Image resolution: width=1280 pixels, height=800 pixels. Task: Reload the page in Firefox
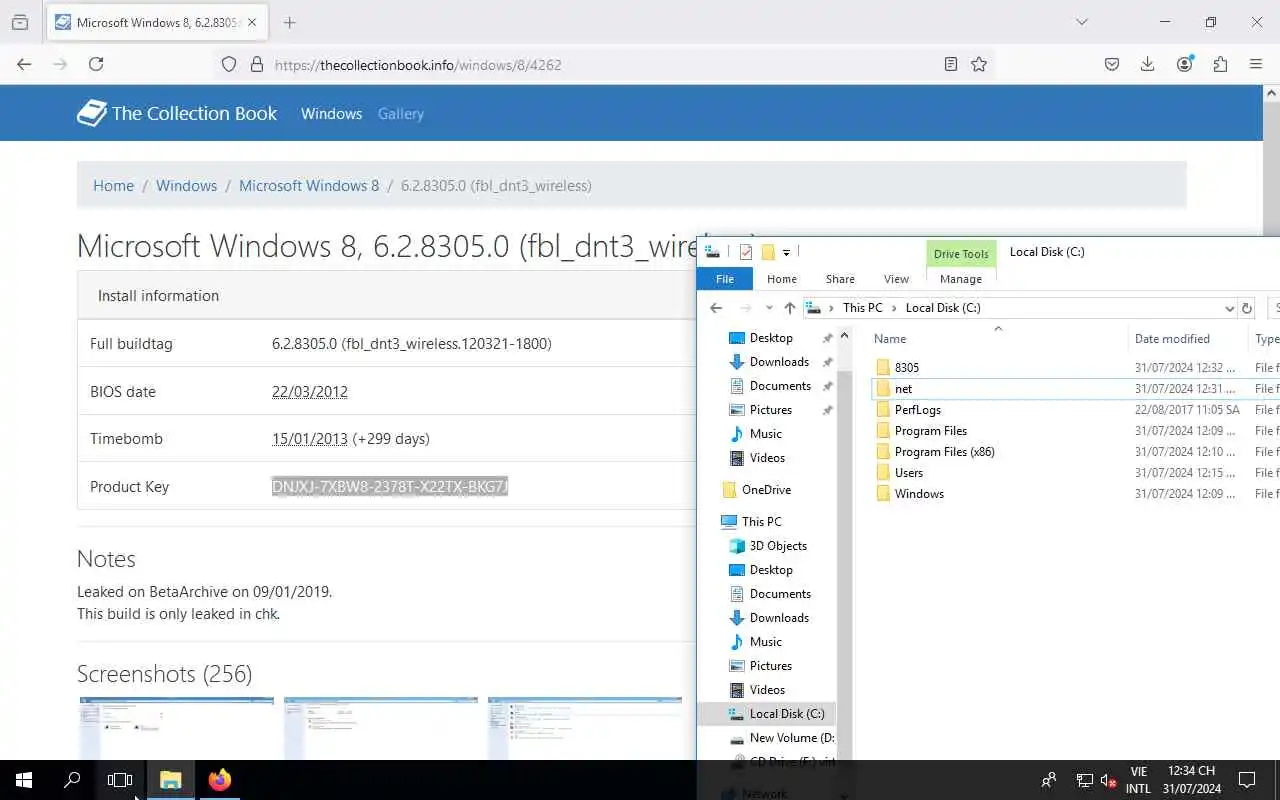(96, 64)
